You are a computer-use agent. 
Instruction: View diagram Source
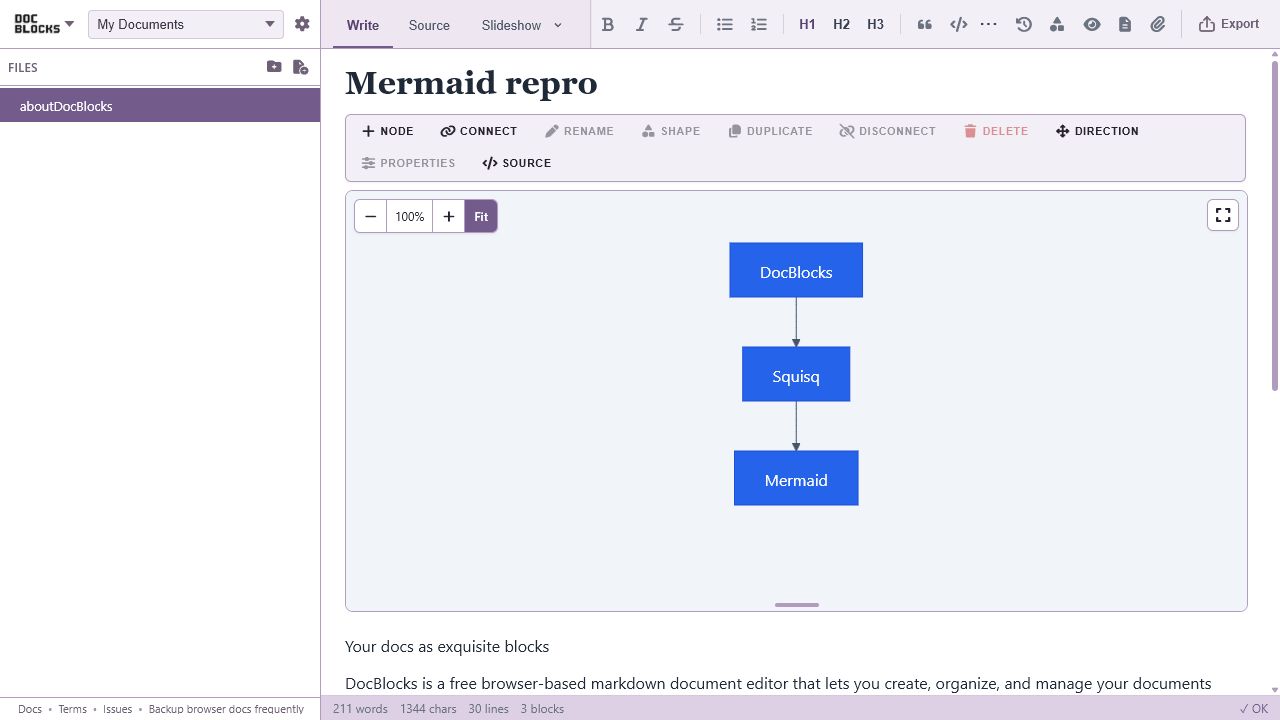(516, 163)
